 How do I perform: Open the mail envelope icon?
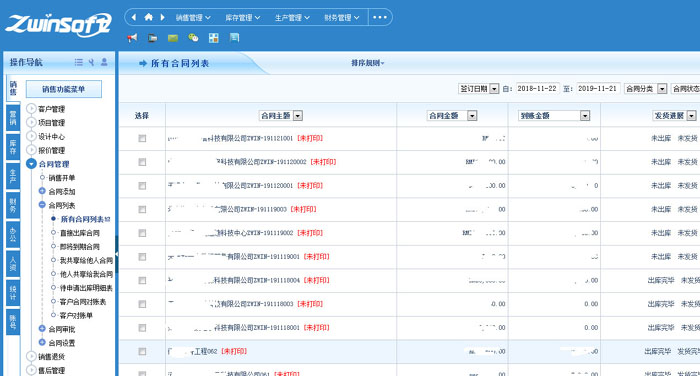pyautogui.click(x=173, y=38)
